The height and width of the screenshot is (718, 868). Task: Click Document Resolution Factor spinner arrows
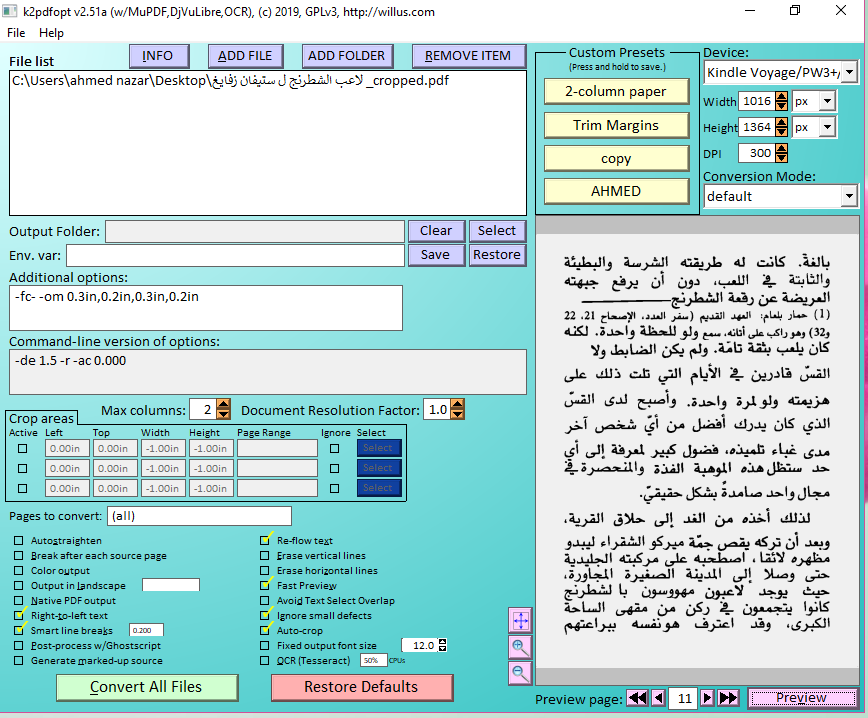pyautogui.click(x=457, y=410)
